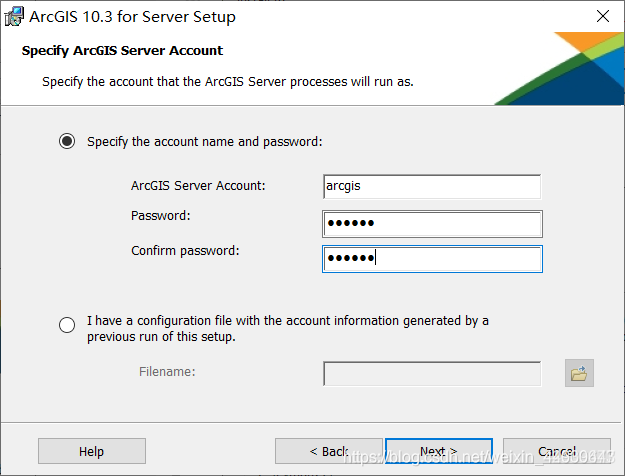Open Help for this setup page
Image resolution: width=625 pixels, height=476 pixels.
pyautogui.click(x=92, y=451)
